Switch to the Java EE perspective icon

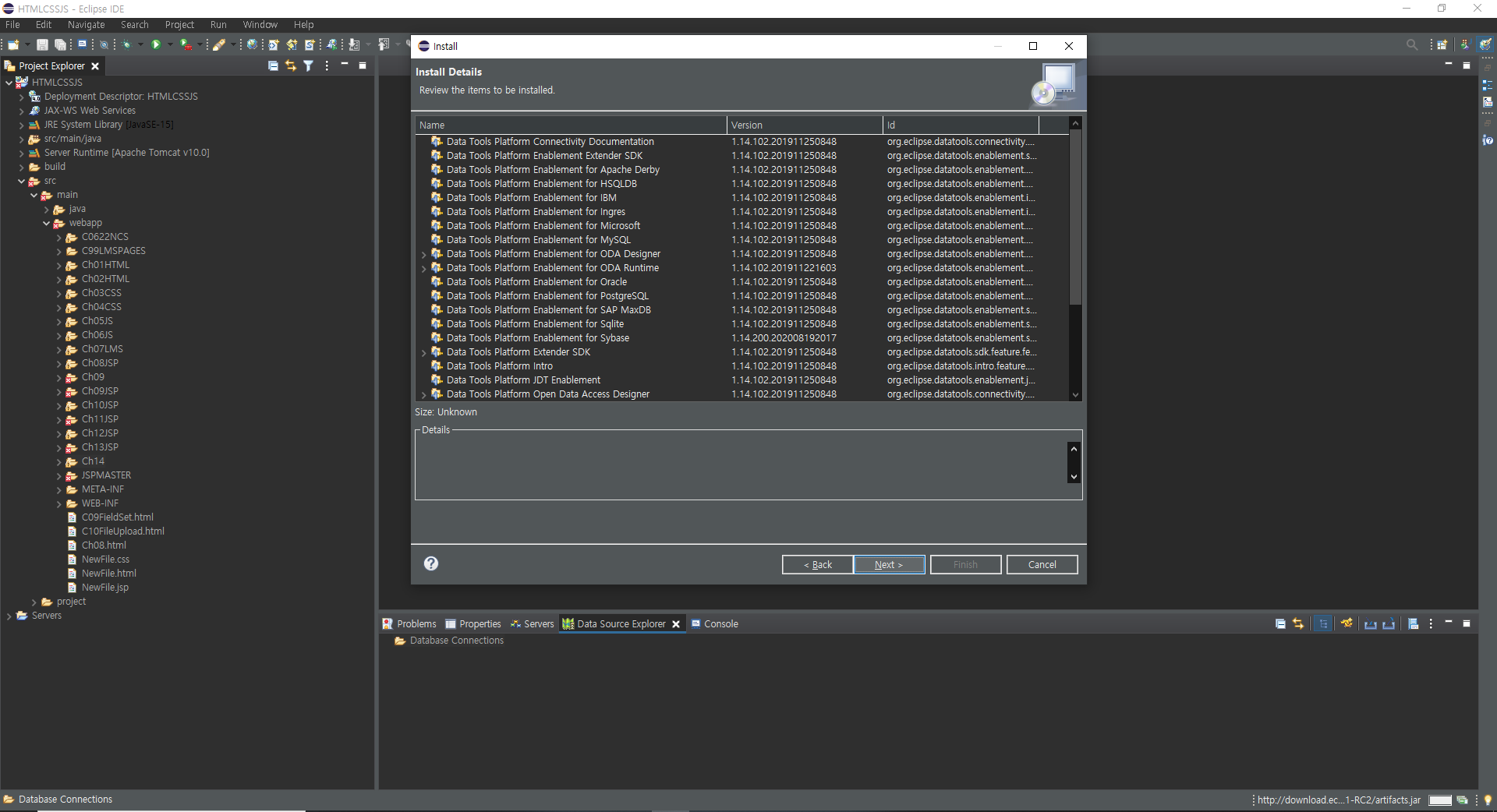[1465, 44]
